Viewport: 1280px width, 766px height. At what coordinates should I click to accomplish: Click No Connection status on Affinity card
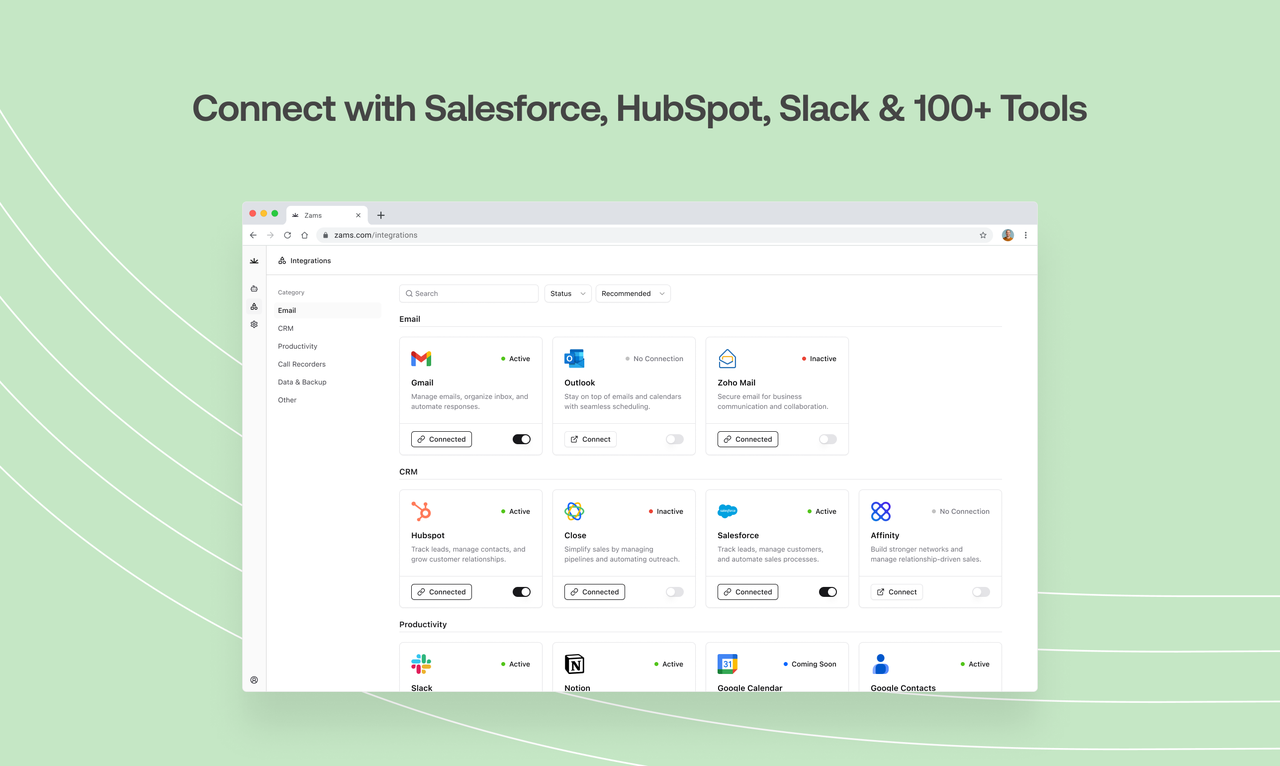point(961,512)
